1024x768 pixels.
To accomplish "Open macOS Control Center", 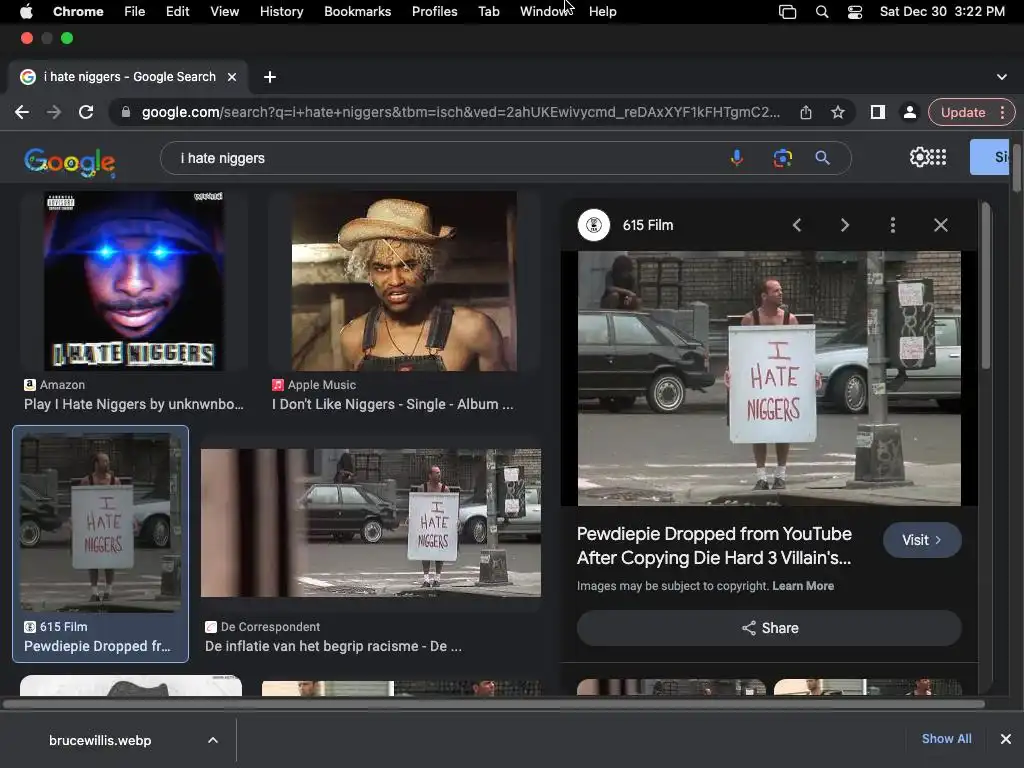I will pyautogui.click(x=854, y=12).
